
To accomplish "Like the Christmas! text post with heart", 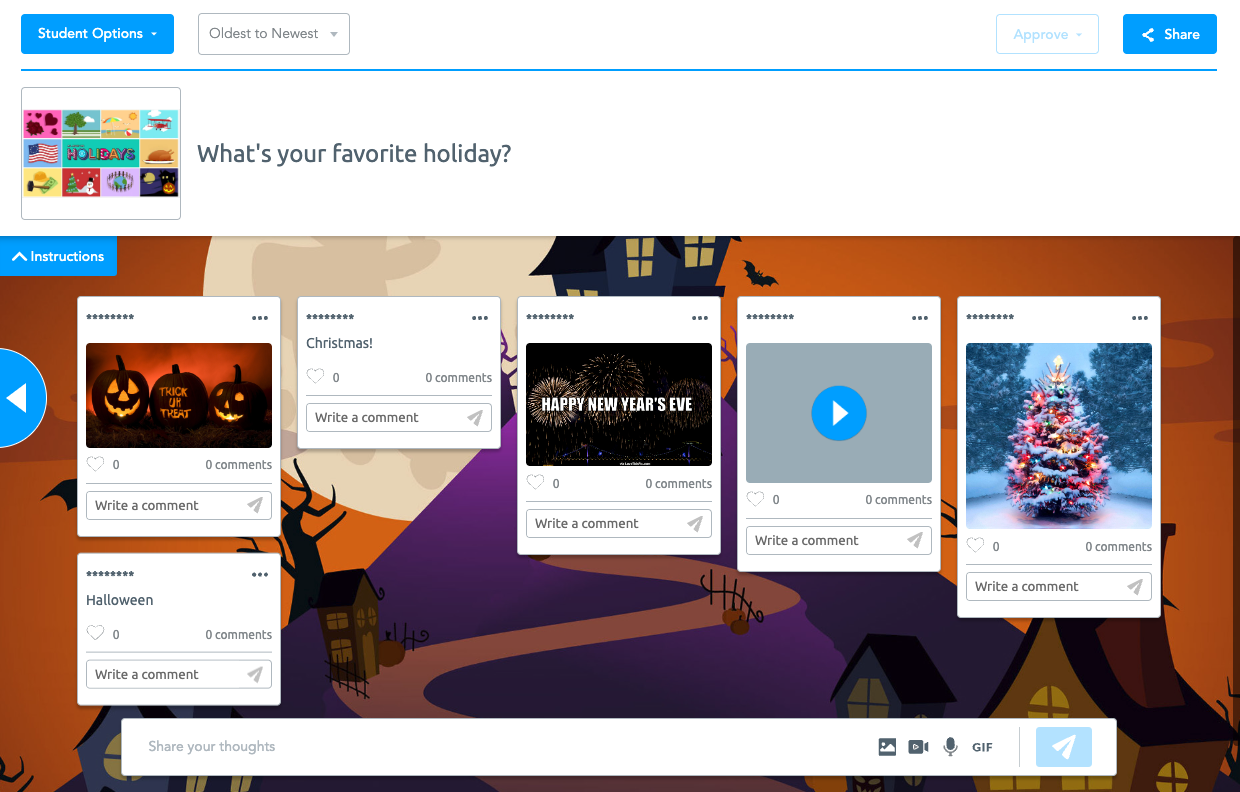I will (x=315, y=377).
